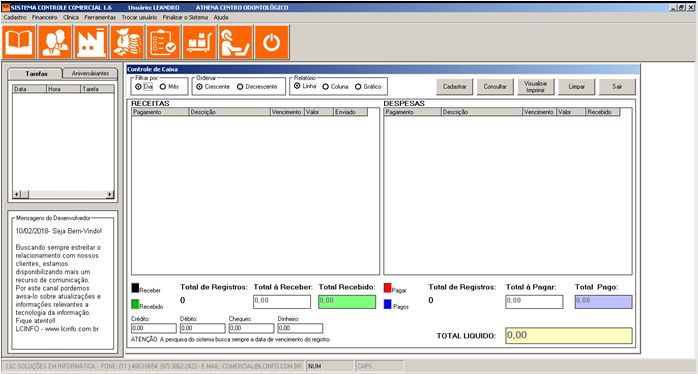Open the book catalog toolbar icon
The image size is (698, 374).
pyautogui.click(x=19, y=42)
